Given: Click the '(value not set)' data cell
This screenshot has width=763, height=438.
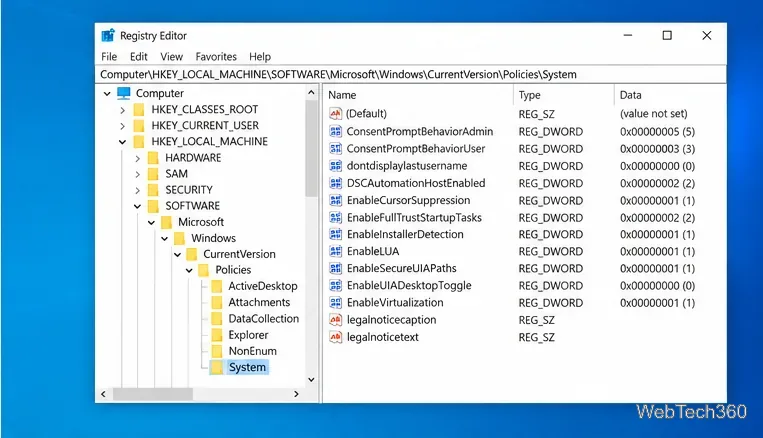Looking at the screenshot, I should (x=654, y=113).
